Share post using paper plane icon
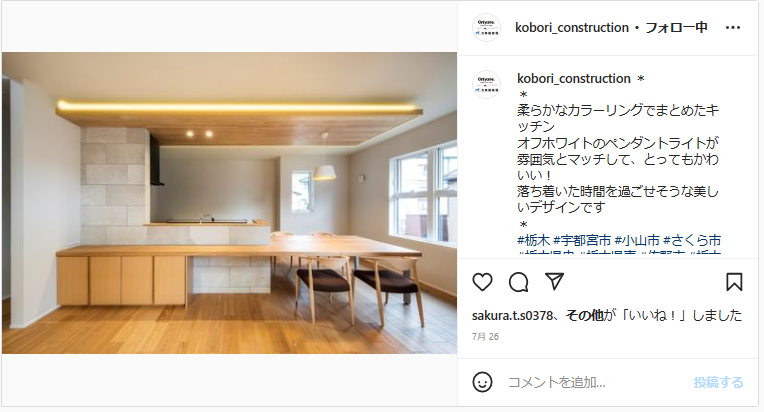 (554, 281)
